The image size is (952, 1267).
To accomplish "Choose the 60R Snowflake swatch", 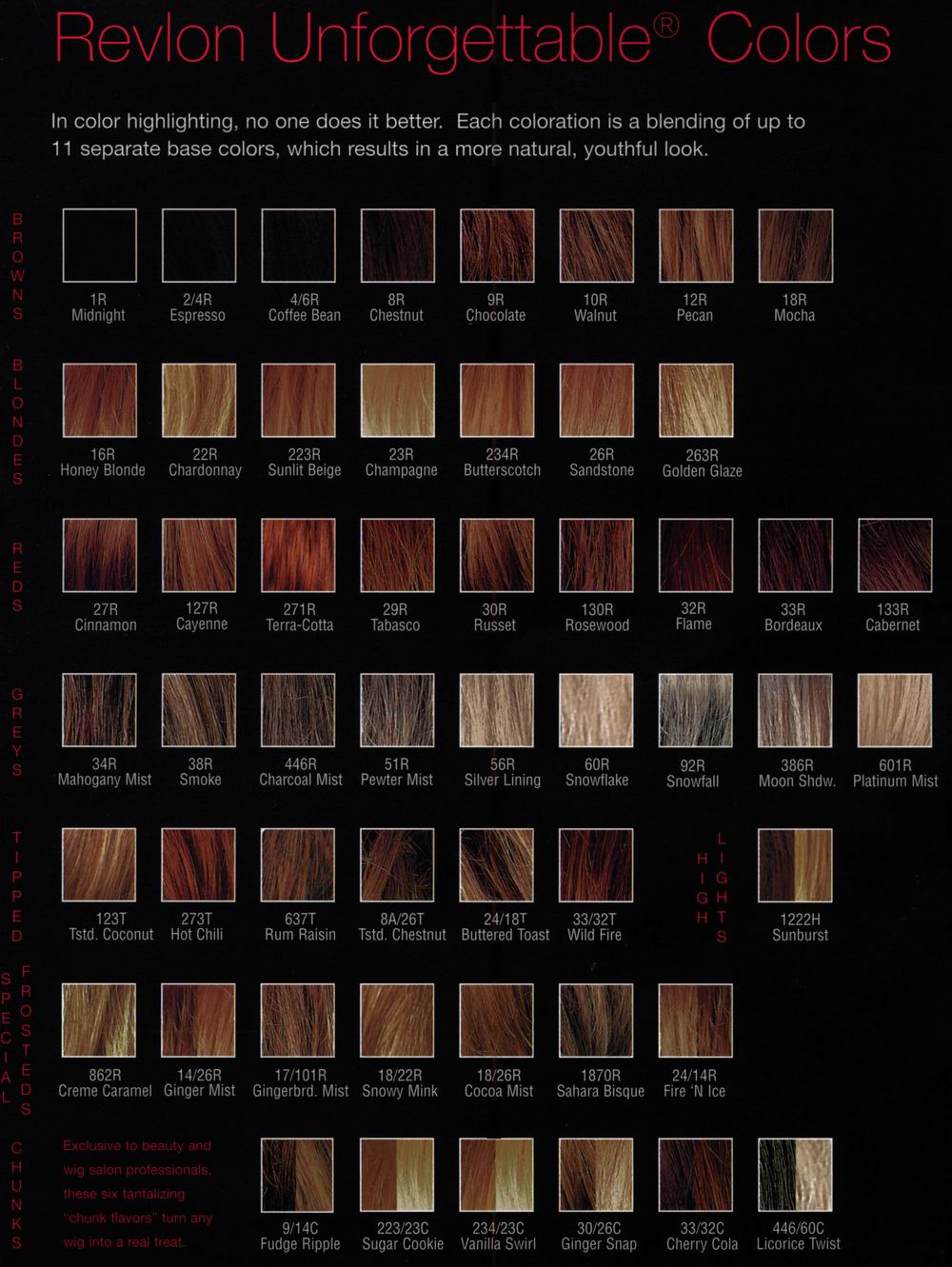I will [x=596, y=710].
